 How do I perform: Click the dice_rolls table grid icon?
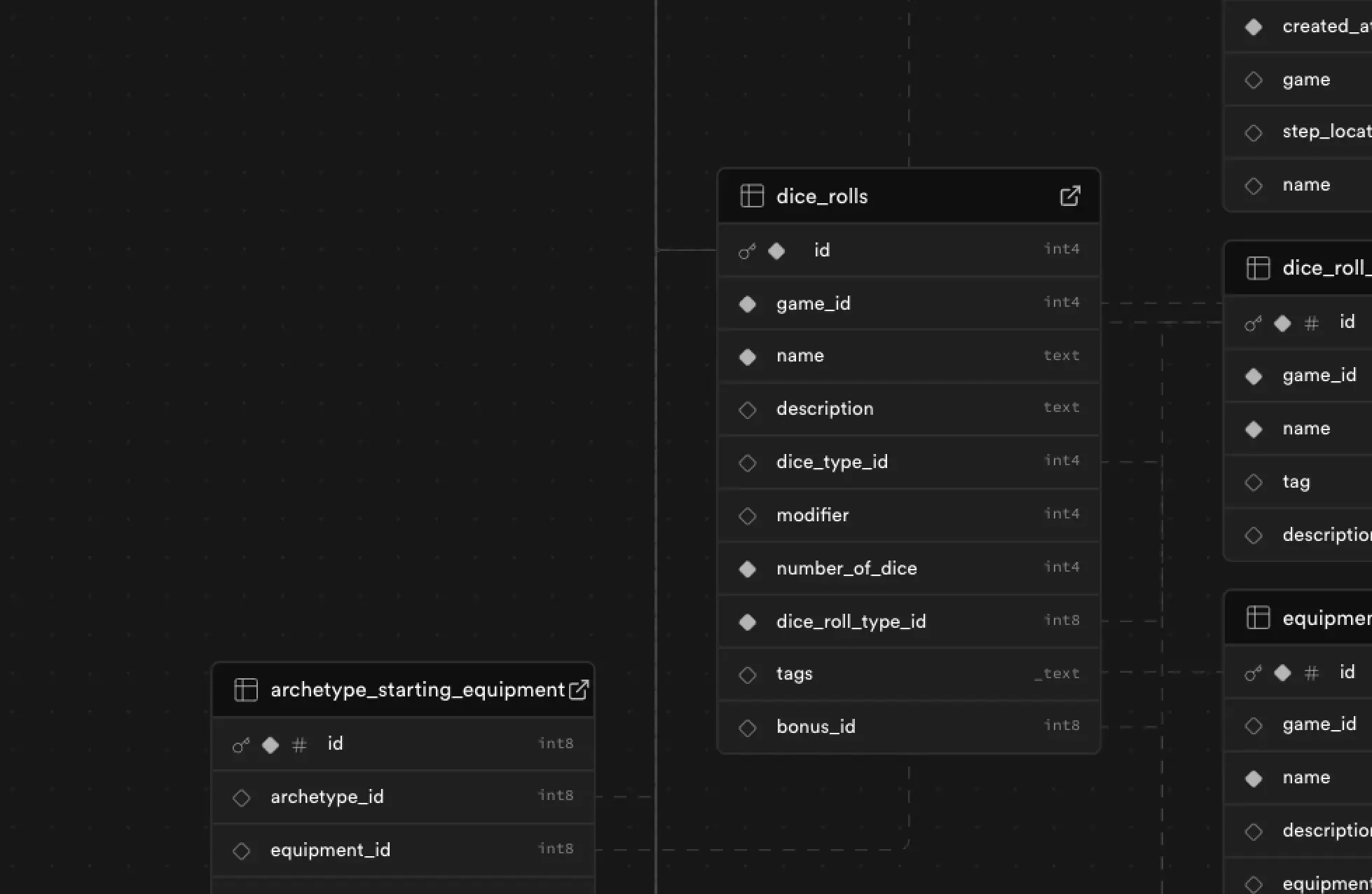tap(752, 196)
